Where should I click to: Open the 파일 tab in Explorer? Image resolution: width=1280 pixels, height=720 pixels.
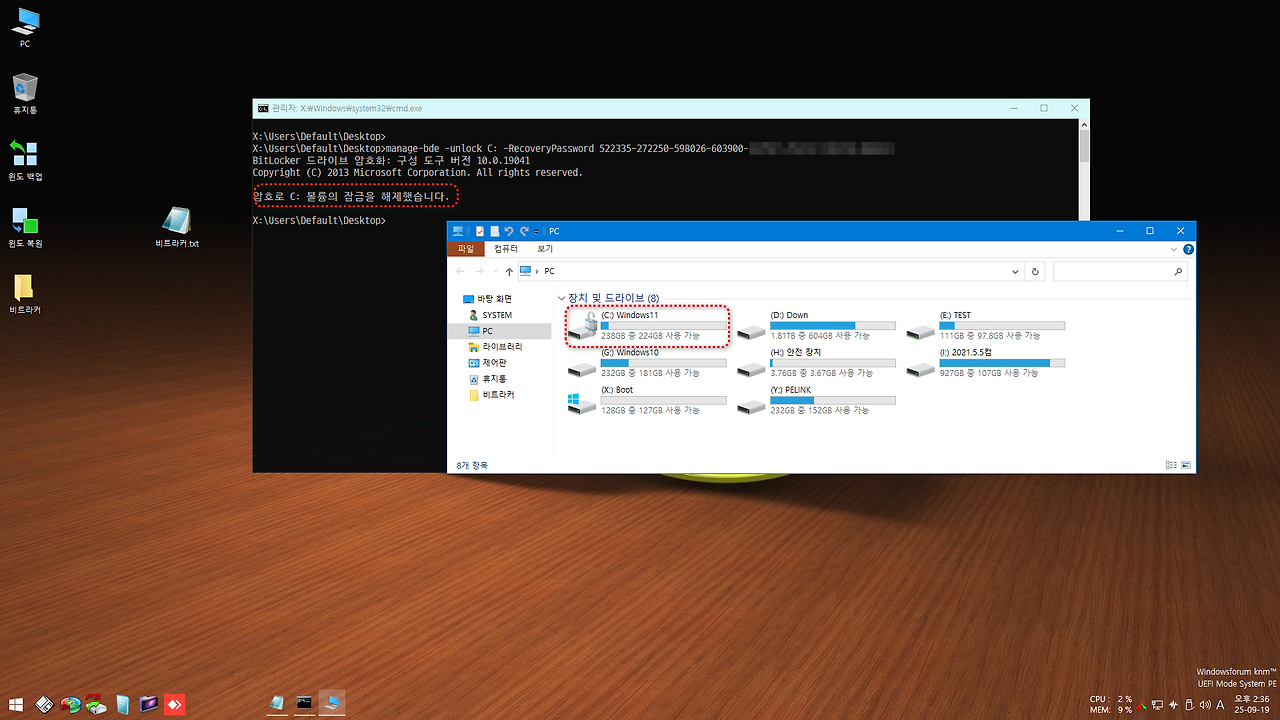coord(465,249)
